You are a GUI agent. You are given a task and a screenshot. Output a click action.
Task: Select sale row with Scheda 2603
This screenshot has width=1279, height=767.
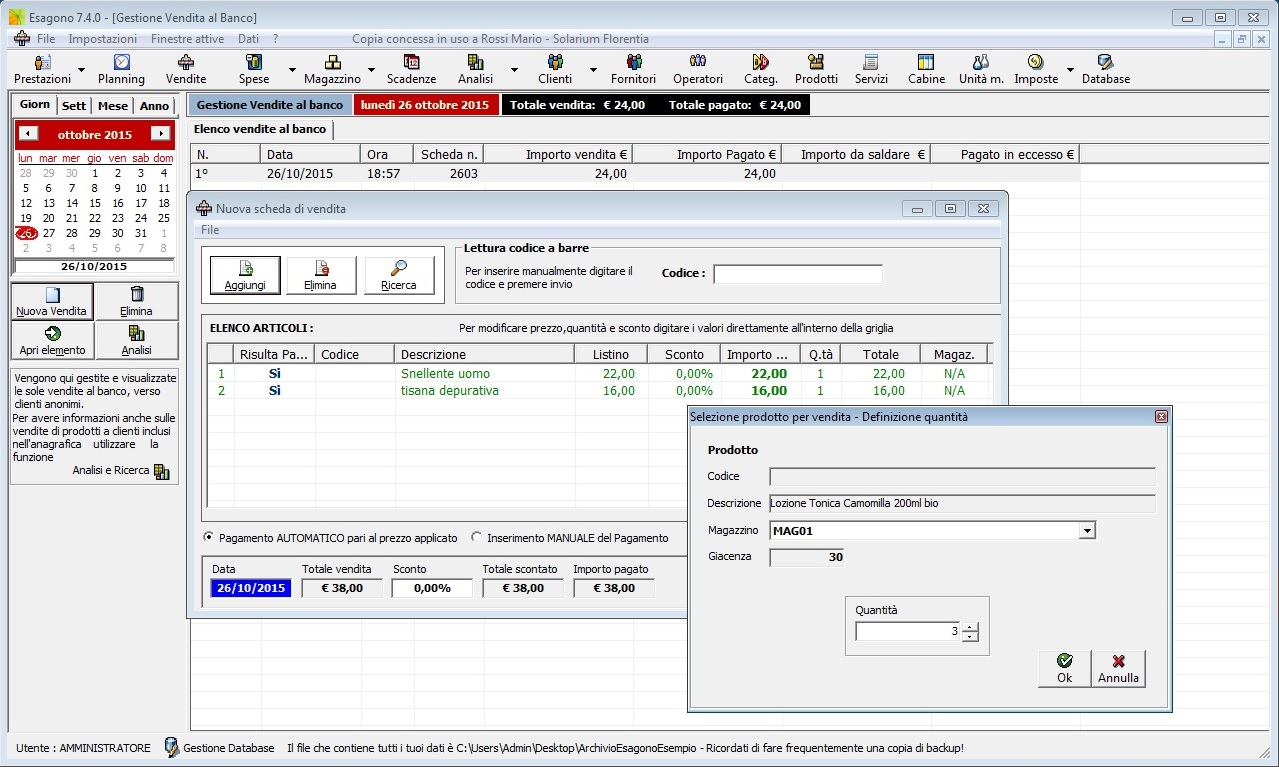(635, 174)
